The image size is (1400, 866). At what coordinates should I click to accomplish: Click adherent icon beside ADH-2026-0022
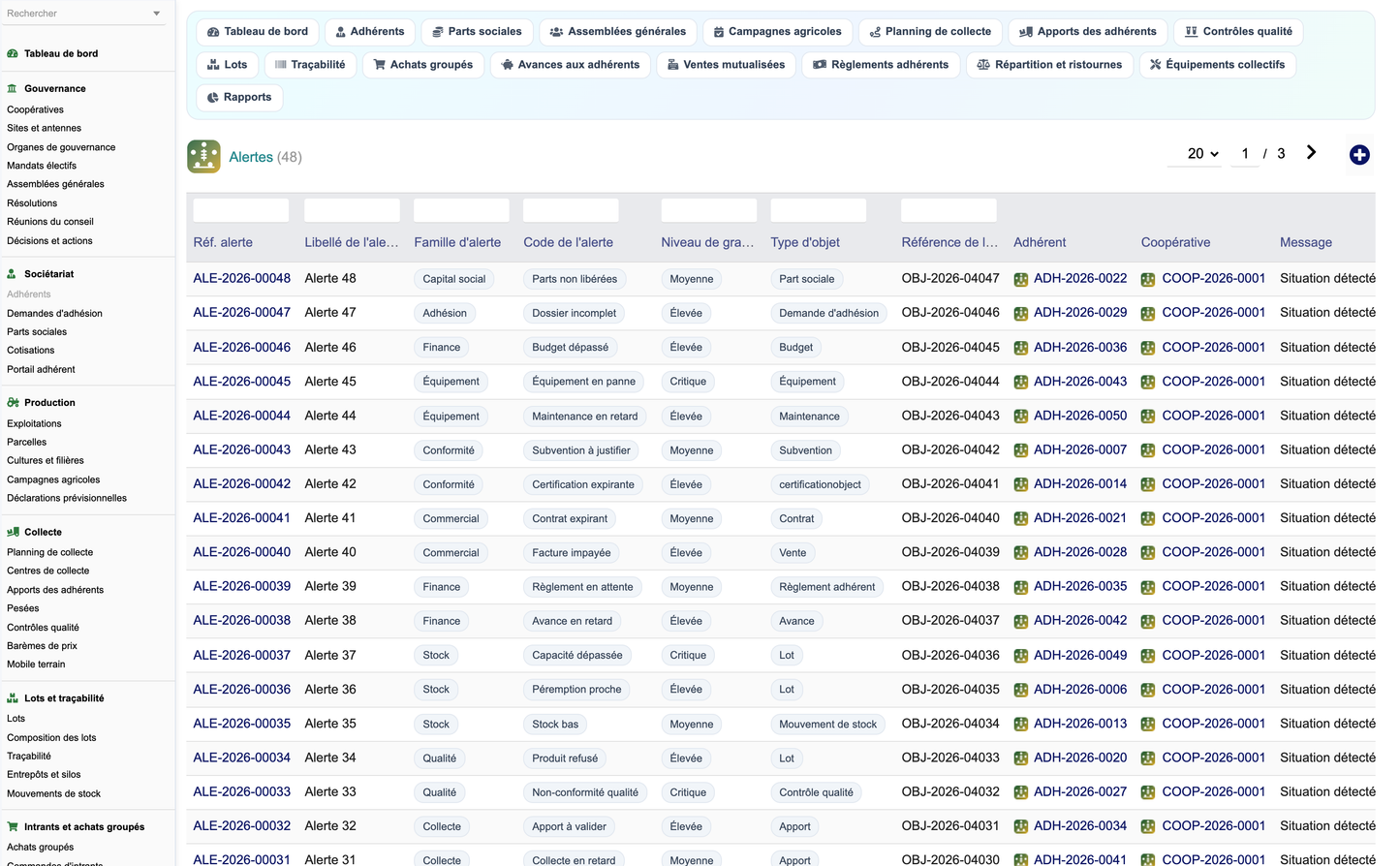coord(1020,279)
